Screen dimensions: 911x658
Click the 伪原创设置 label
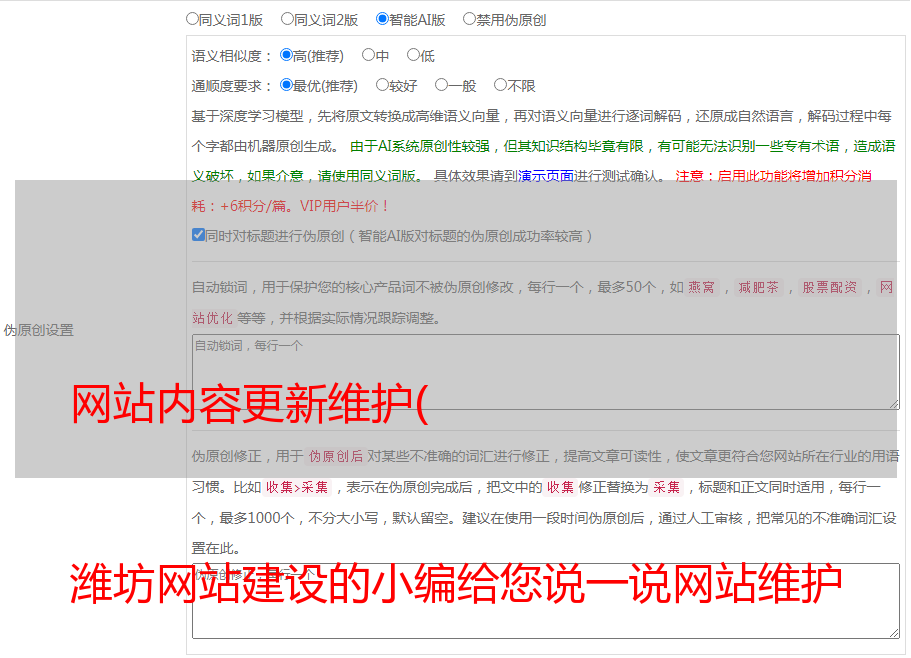point(39,330)
